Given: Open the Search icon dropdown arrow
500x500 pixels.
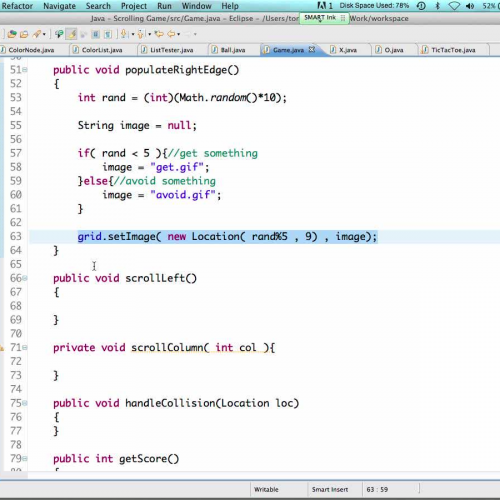Looking at the screenshot, I should coord(44,34).
